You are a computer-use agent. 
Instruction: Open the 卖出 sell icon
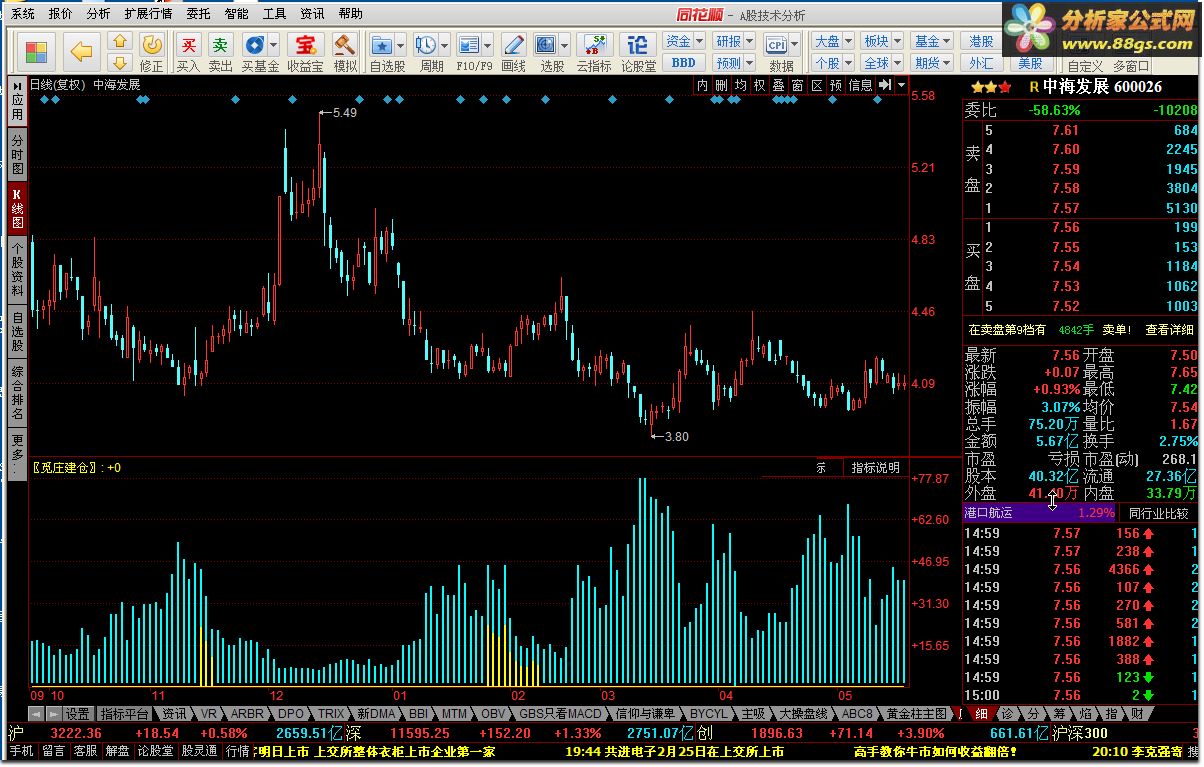click(x=220, y=52)
